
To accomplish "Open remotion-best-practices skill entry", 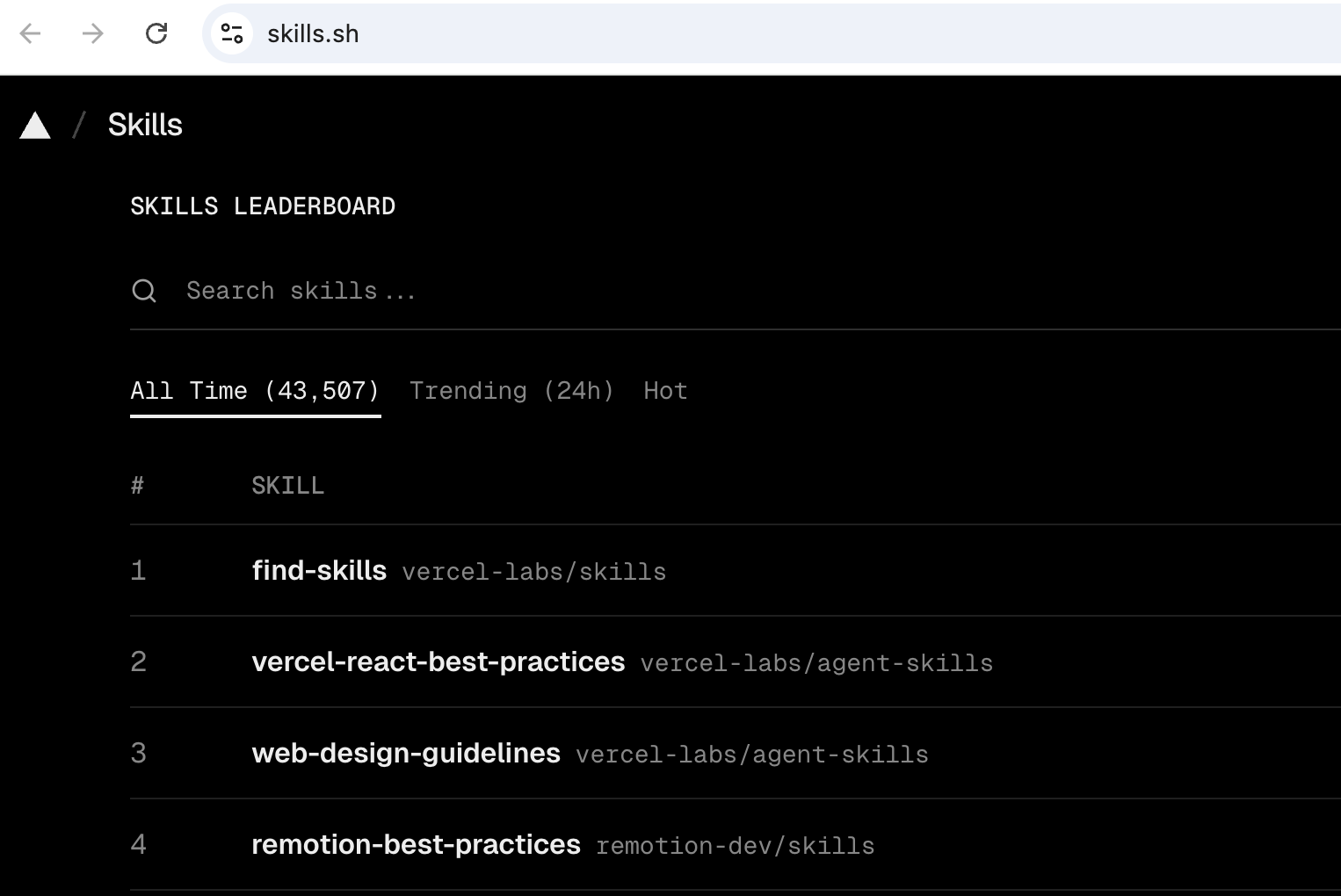I will pos(416,844).
